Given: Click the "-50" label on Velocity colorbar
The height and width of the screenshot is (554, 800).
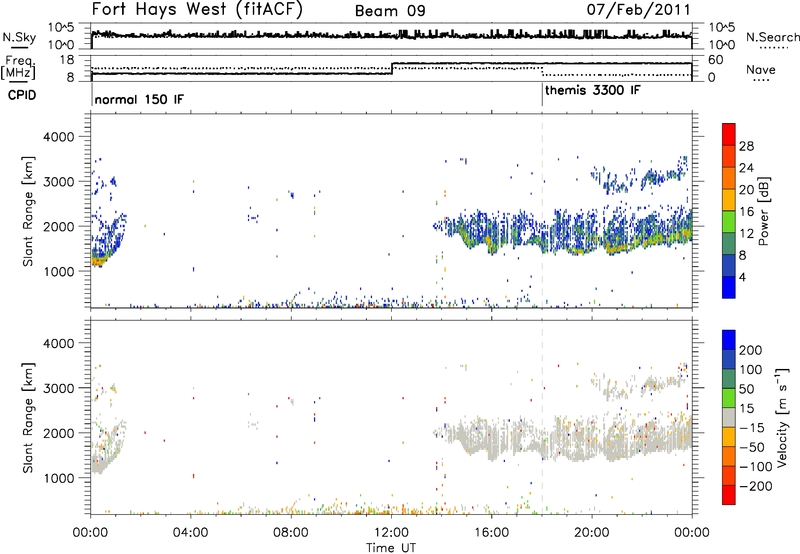Looking at the screenshot, I should pos(752,447).
